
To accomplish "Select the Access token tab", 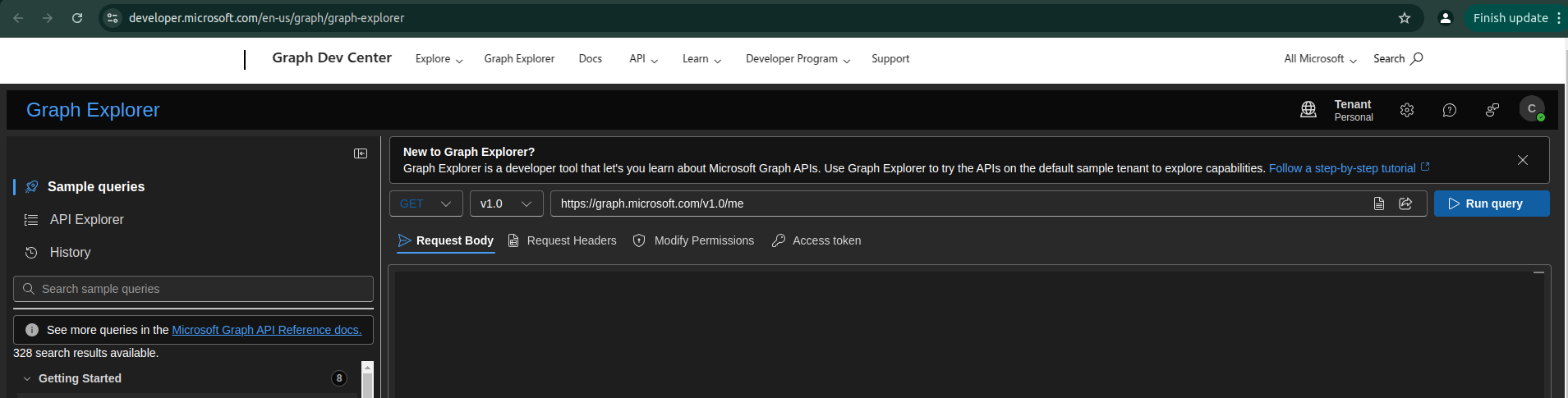I will point(816,240).
